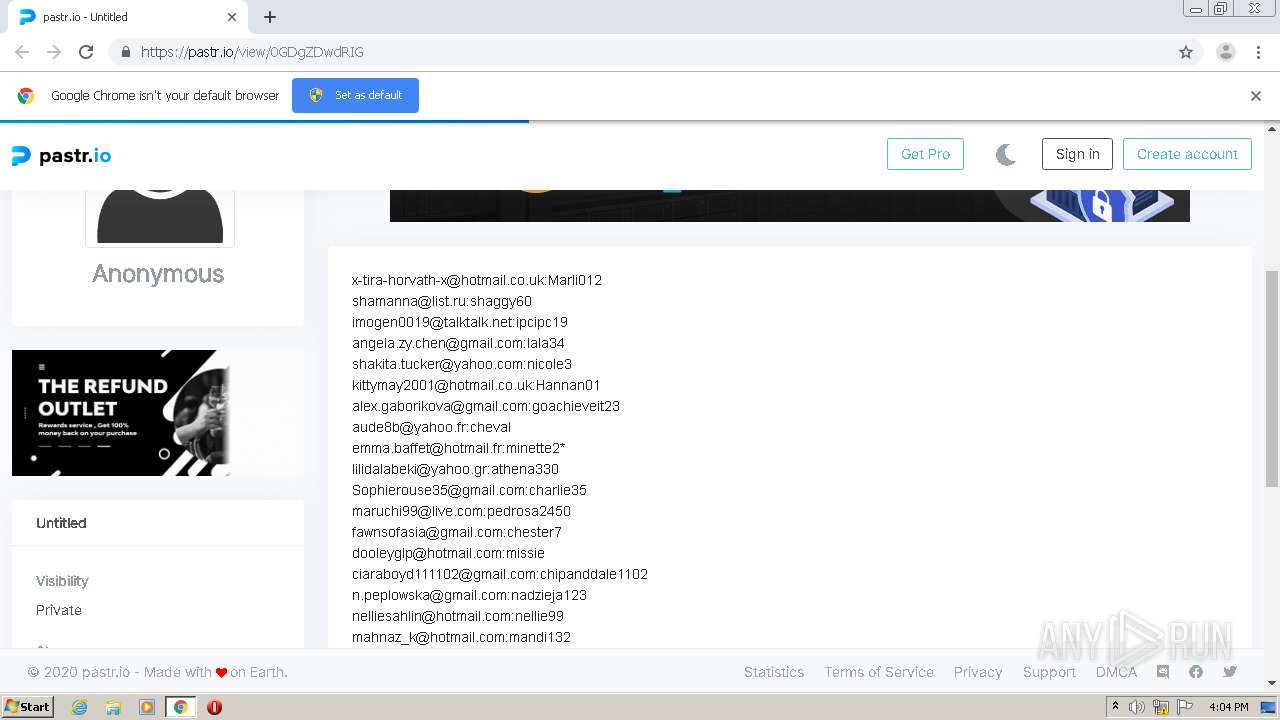Dismiss the default browser notification bar

click(x=1256, y=96)
